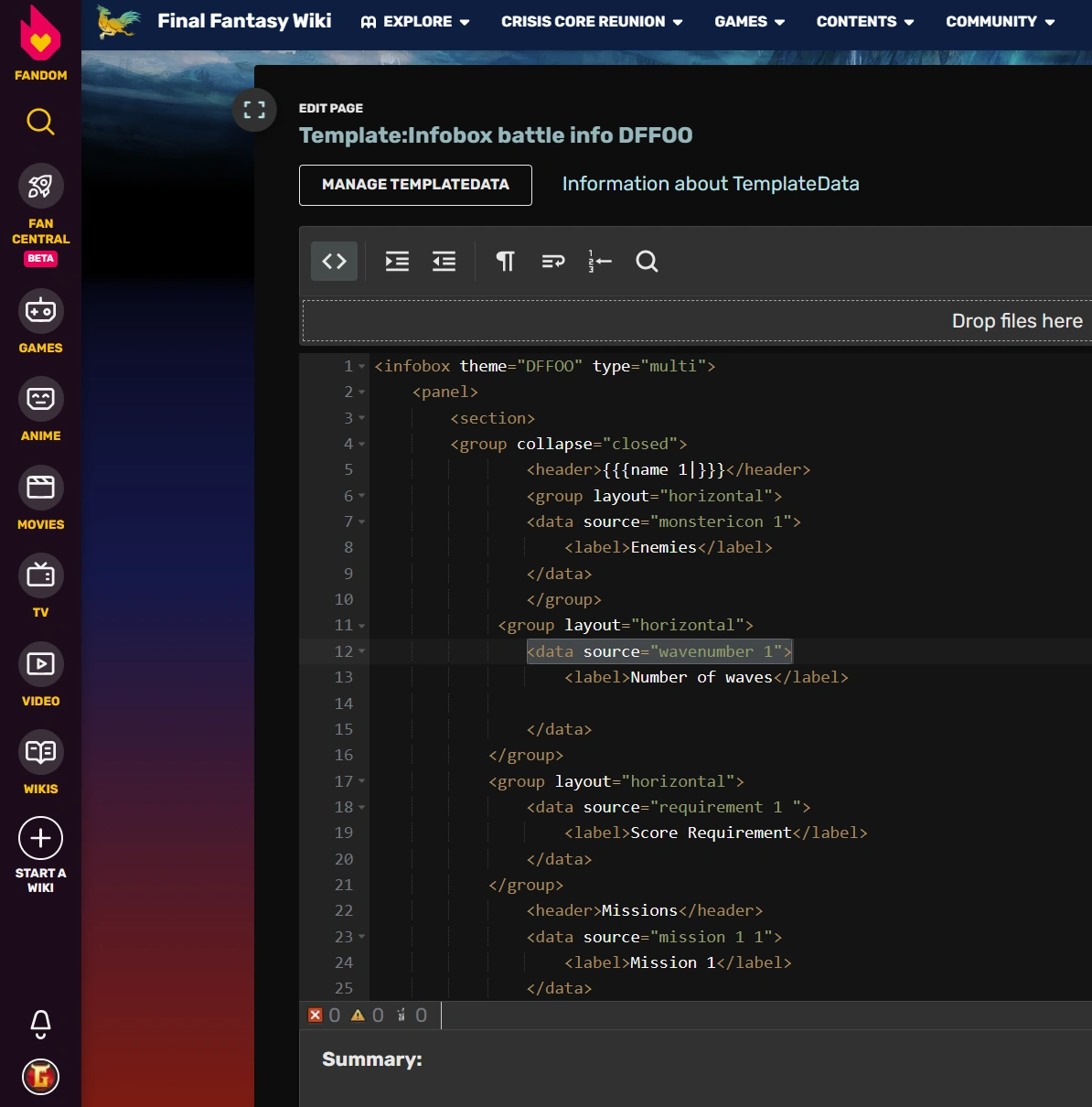Open the Games navigation menu
1092x1107 pixels.
coord(749,21)
